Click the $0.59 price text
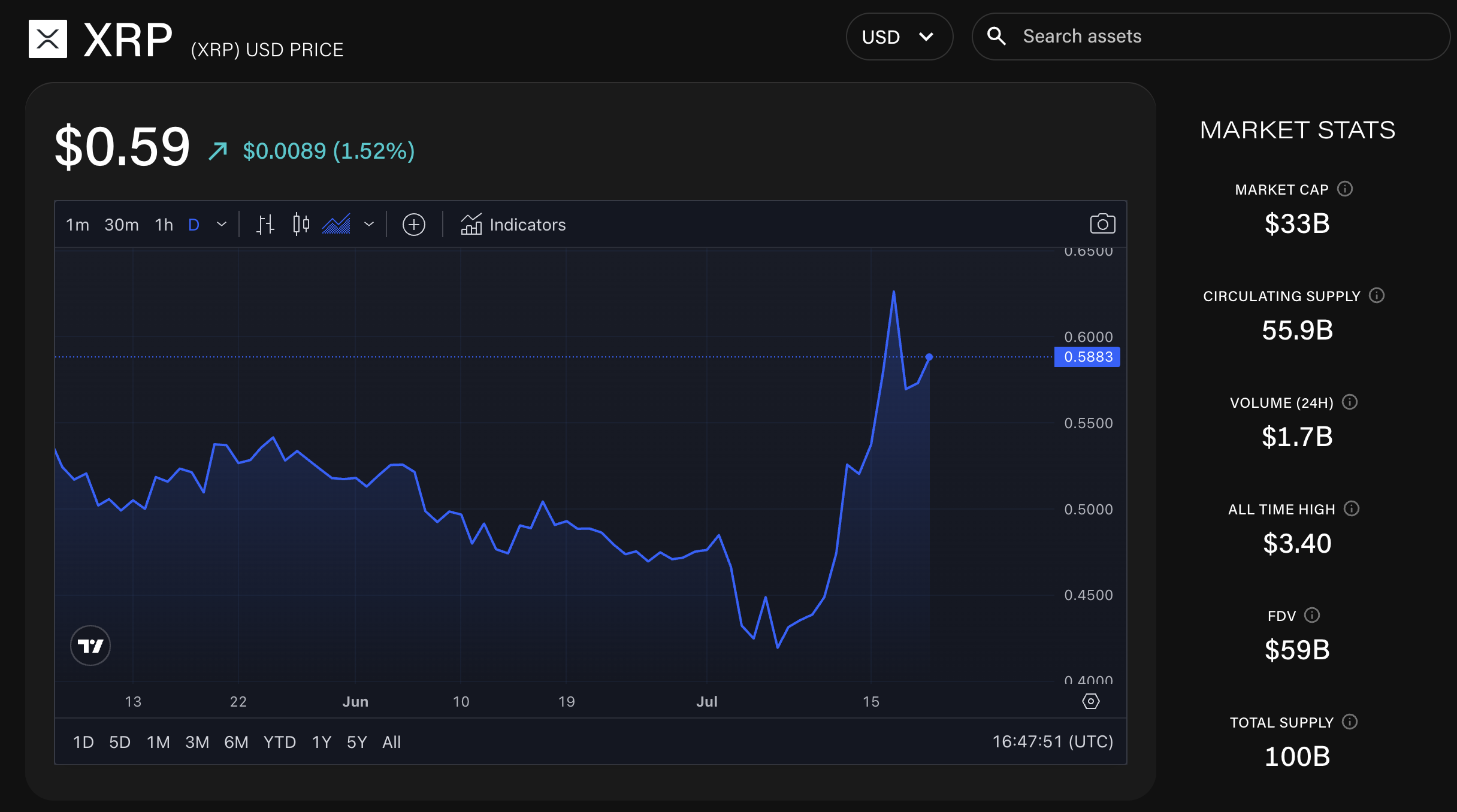This screenshot has height=812, width=1457. (x=122, y=147)
